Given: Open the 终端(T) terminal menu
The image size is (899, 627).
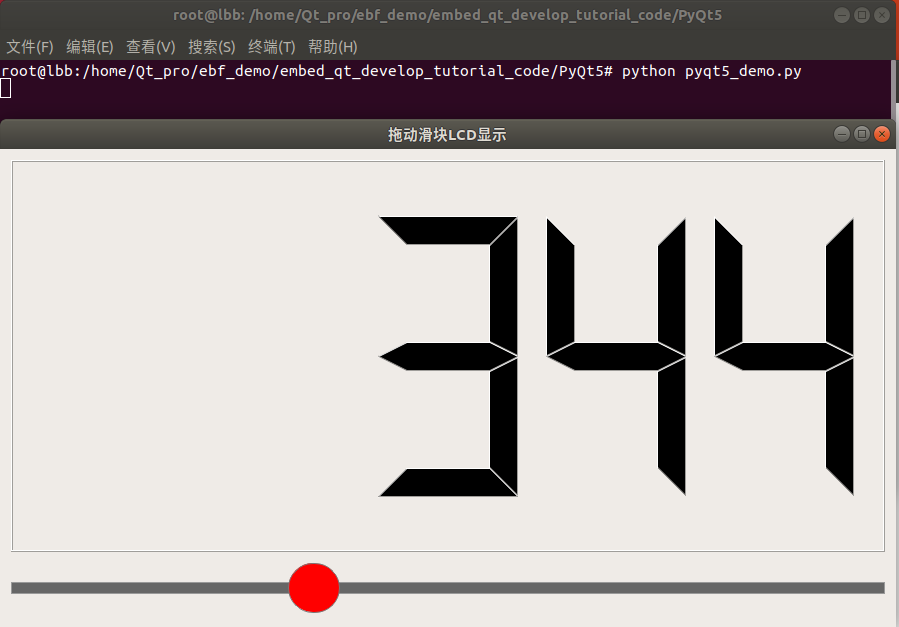Looking at the screenshot, I should (272, 46).
